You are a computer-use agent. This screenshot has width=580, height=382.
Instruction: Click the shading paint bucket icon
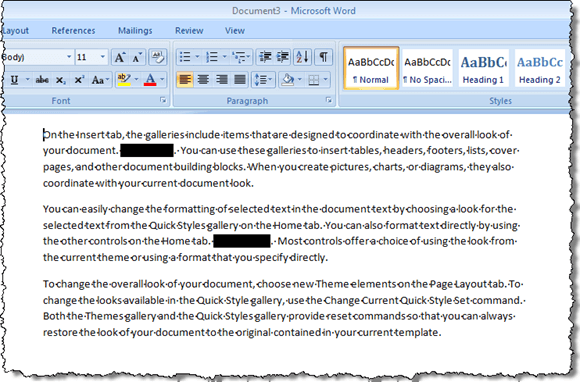tap(288, 80)
